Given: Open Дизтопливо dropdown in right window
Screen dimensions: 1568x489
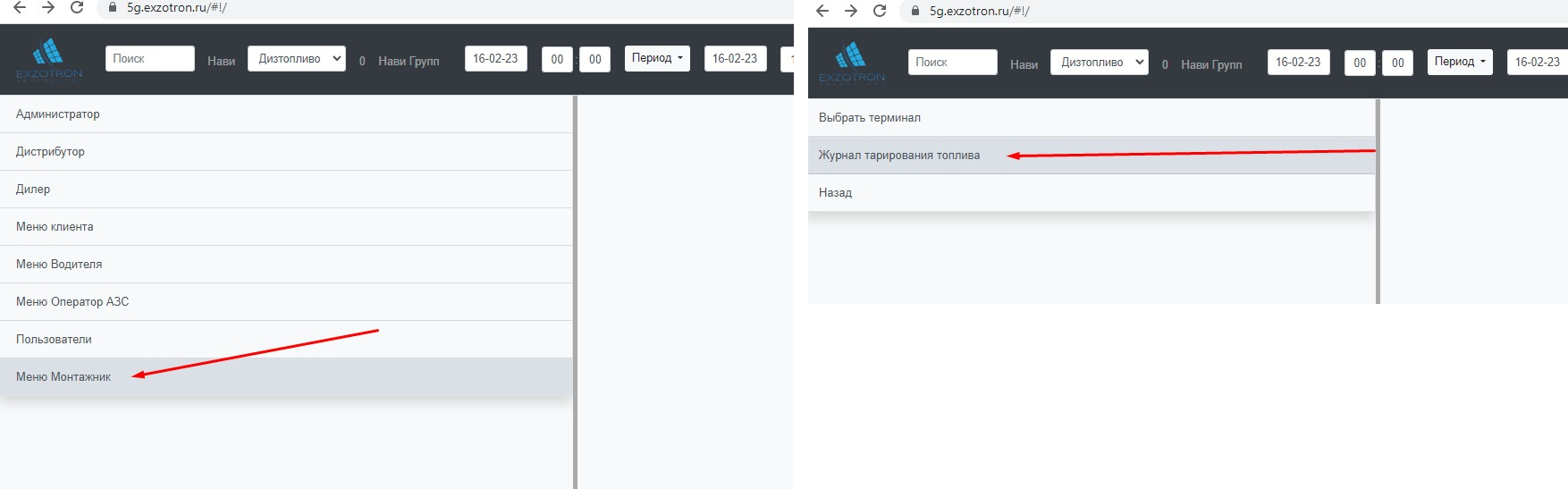Looking at the screenshot, I should [1100, 62].
